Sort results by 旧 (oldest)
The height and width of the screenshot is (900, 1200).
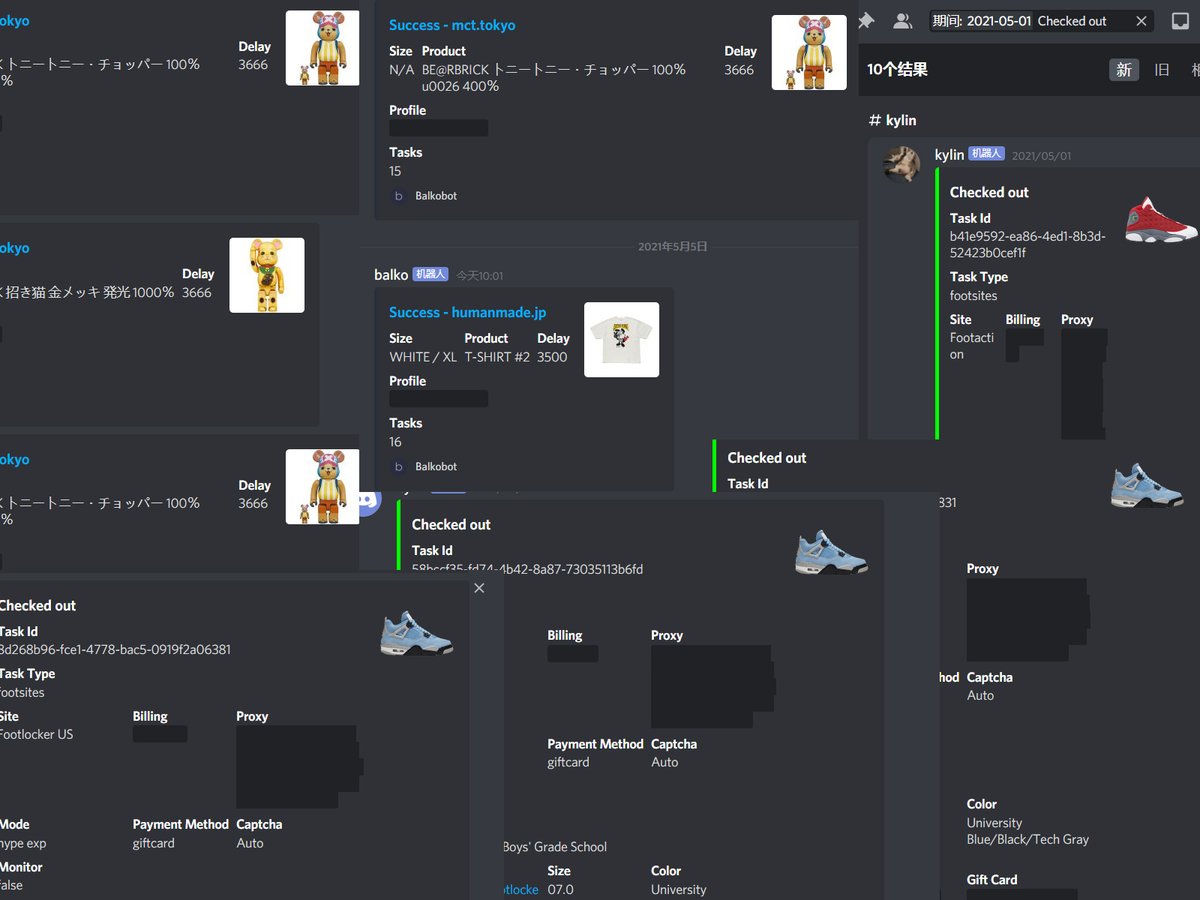[x=1161, y=69]
